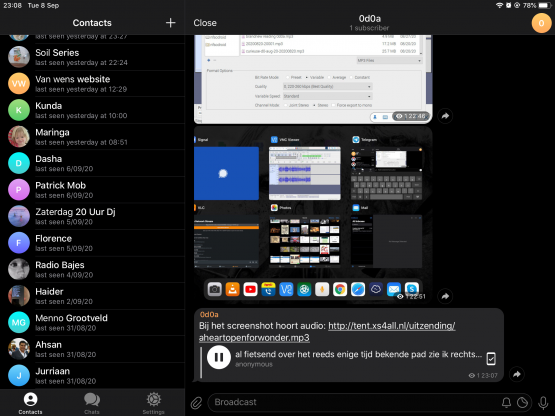
Task: Open scheduled message timer icon
Action: tap(522, 402)
